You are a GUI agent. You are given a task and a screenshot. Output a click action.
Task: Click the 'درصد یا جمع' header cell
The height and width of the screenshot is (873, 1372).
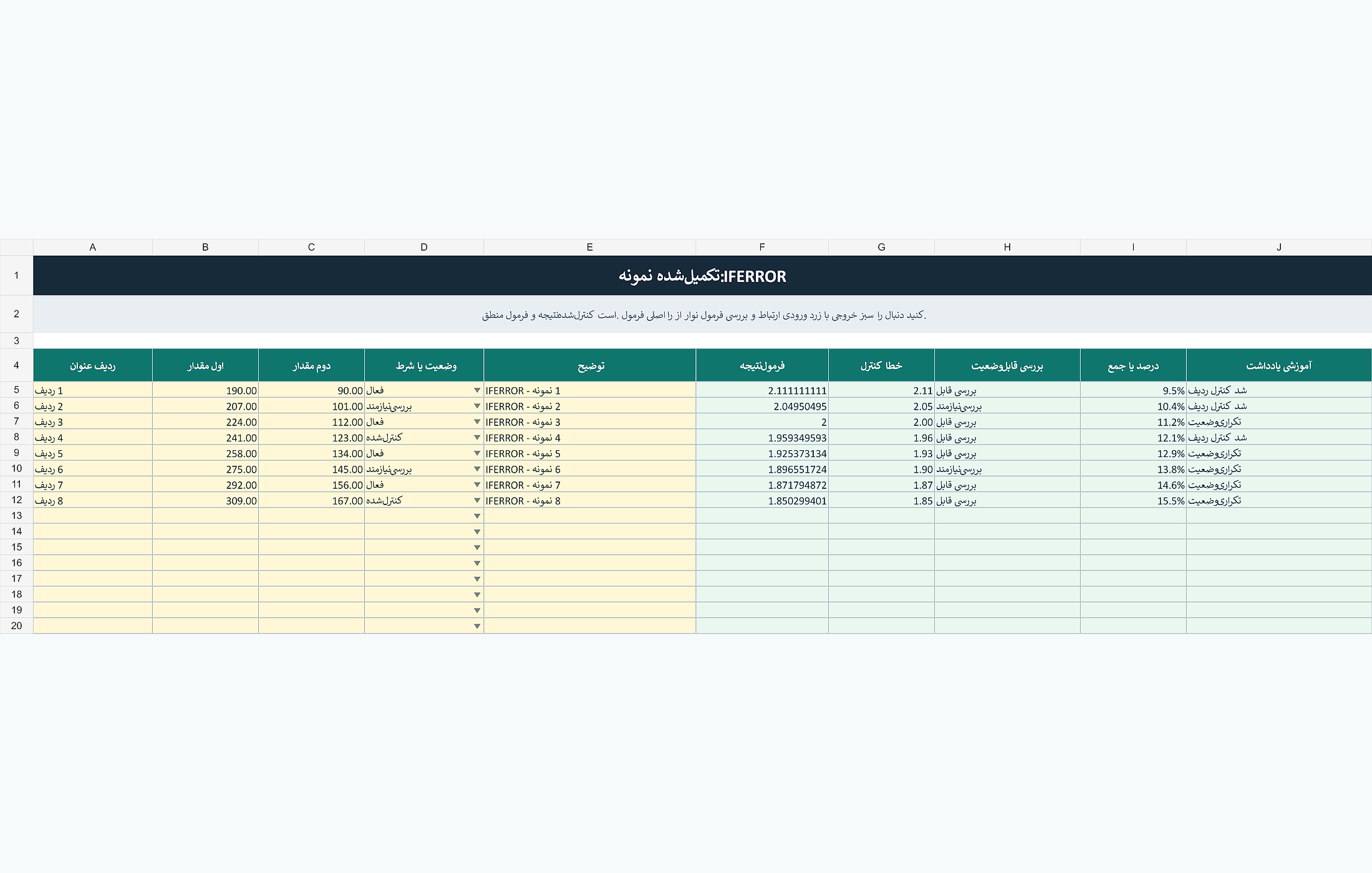[x=1133, y=365]
